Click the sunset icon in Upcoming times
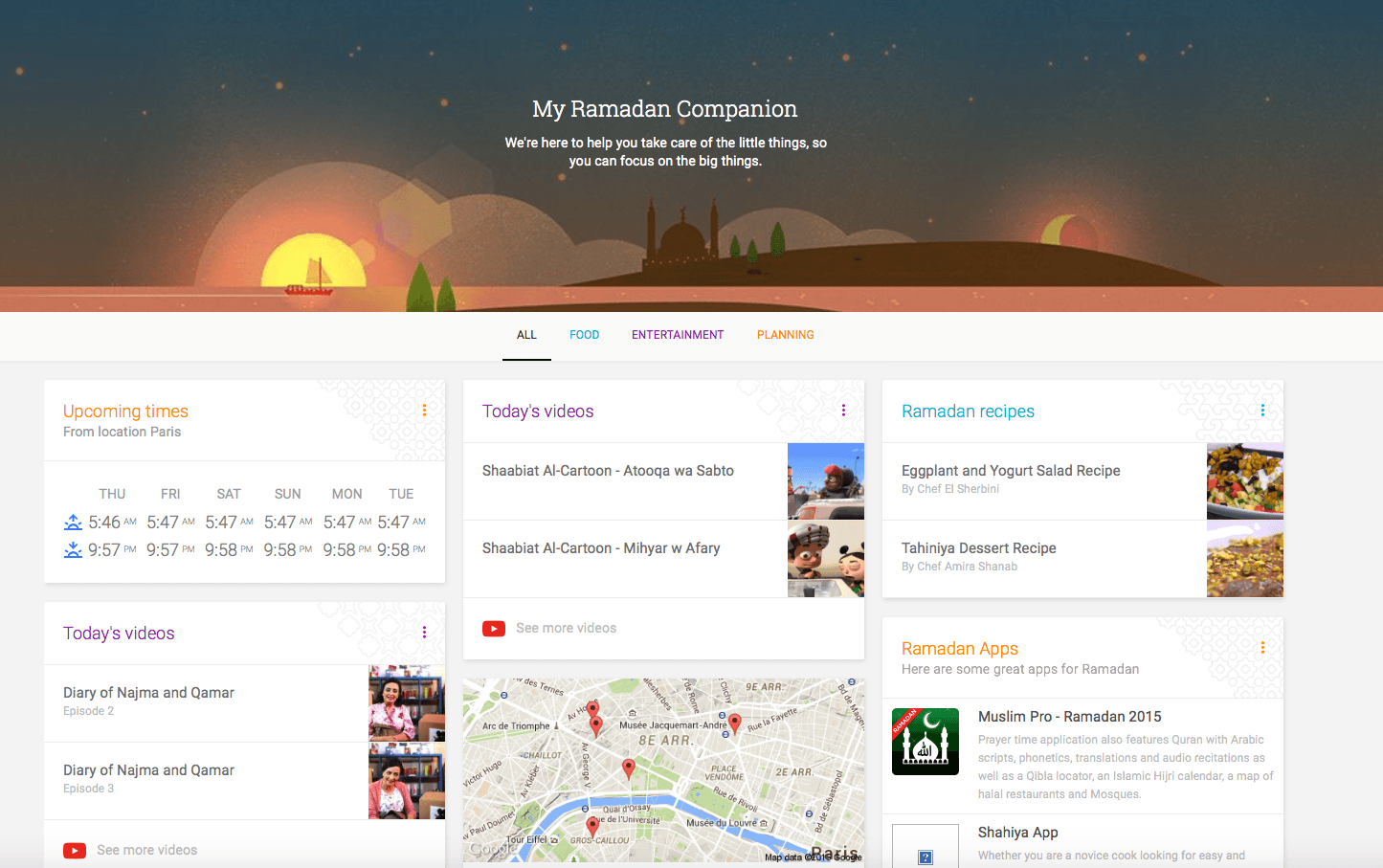The image size is (1383, 868). point(73,550)
